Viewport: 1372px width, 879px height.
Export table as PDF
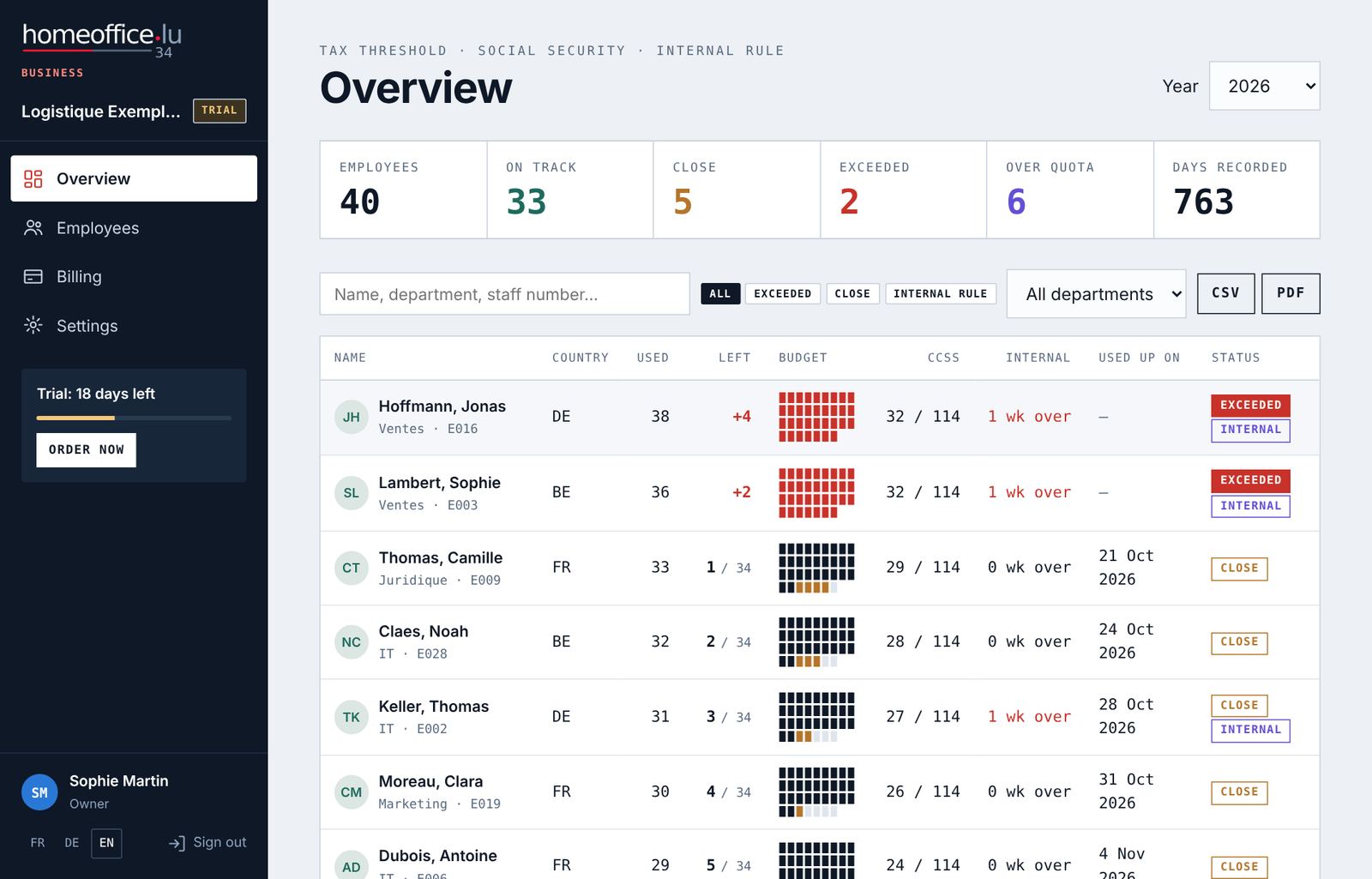[x=1291, y=293]
